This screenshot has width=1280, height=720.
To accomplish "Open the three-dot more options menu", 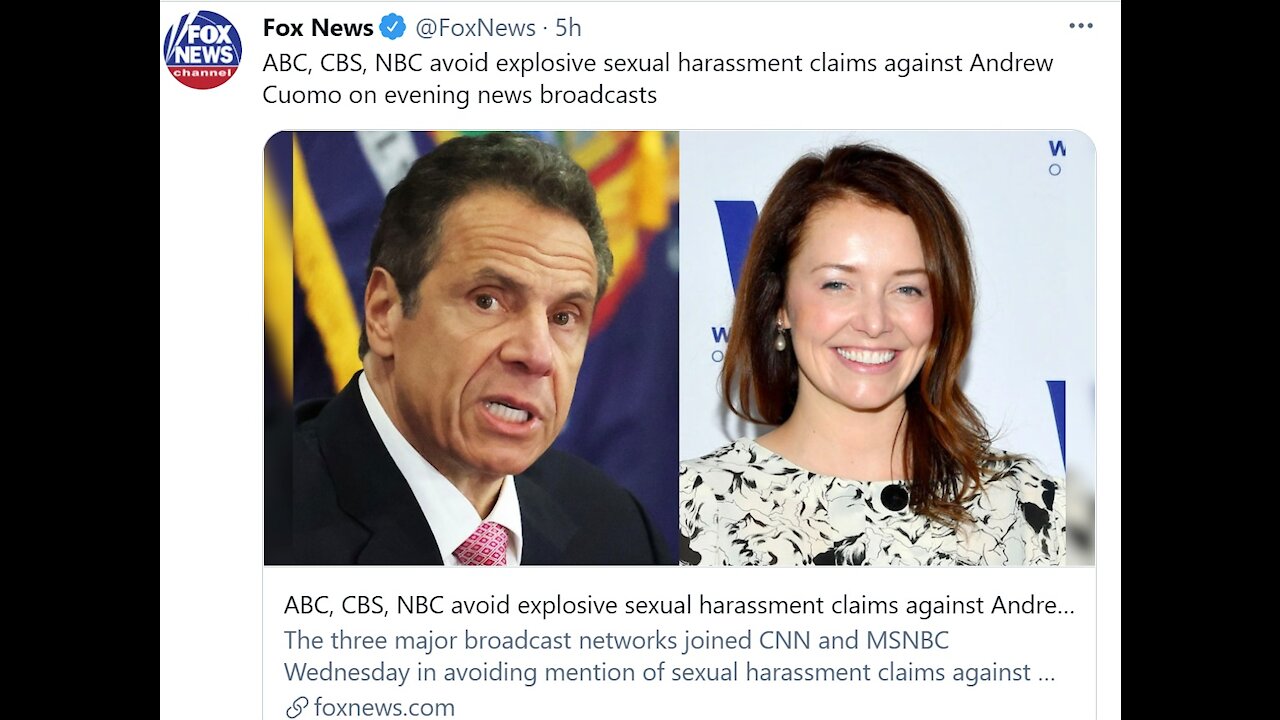I will pyautogui.click(x=1081, y=26).
